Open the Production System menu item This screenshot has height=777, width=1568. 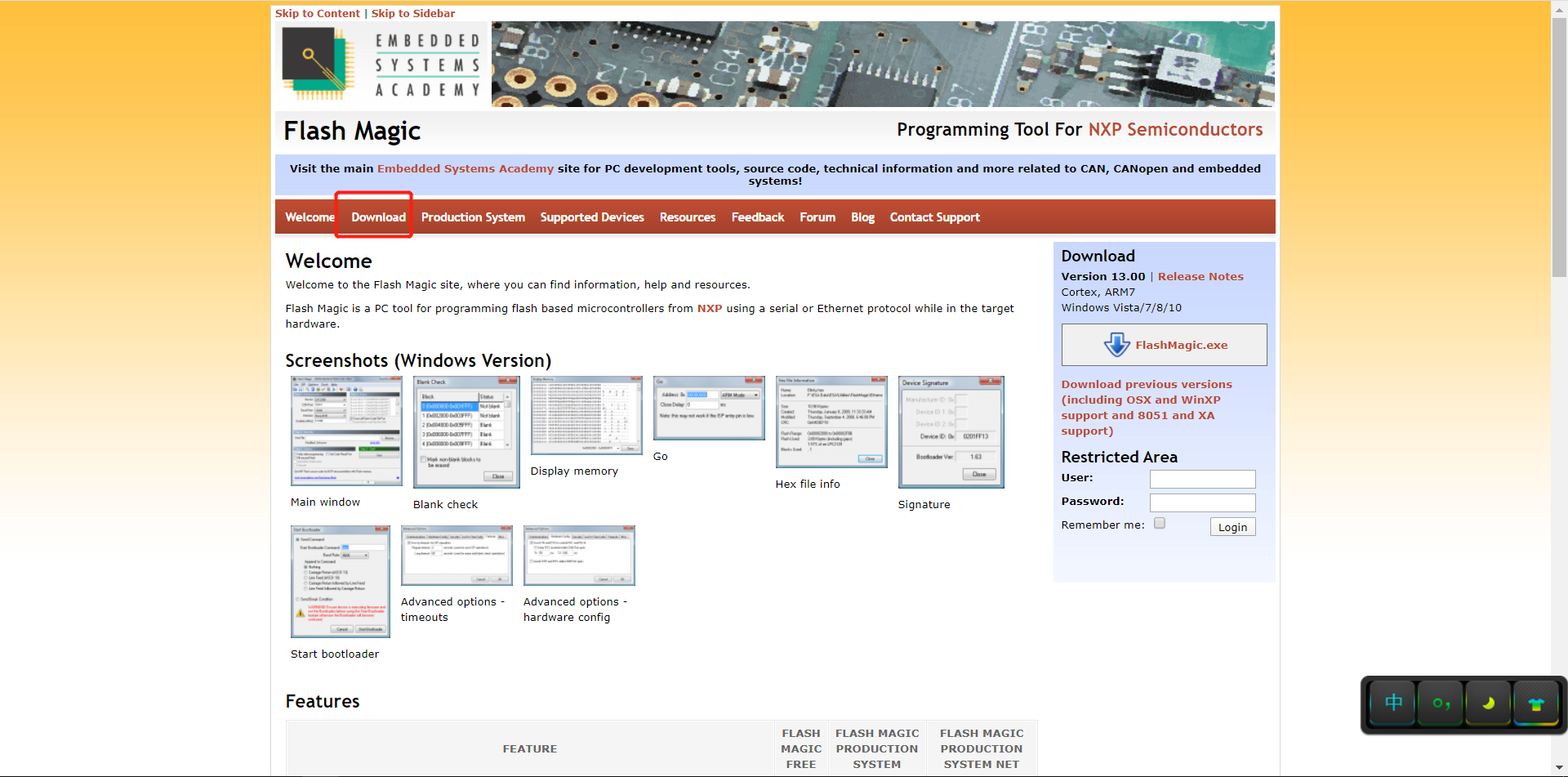point(473,217)
